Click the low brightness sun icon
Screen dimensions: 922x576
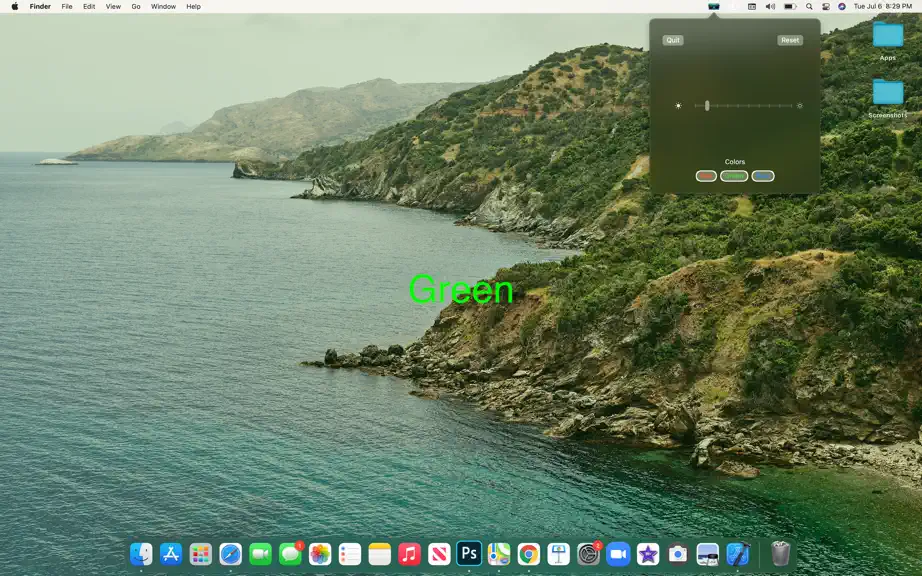click(678, 106)
